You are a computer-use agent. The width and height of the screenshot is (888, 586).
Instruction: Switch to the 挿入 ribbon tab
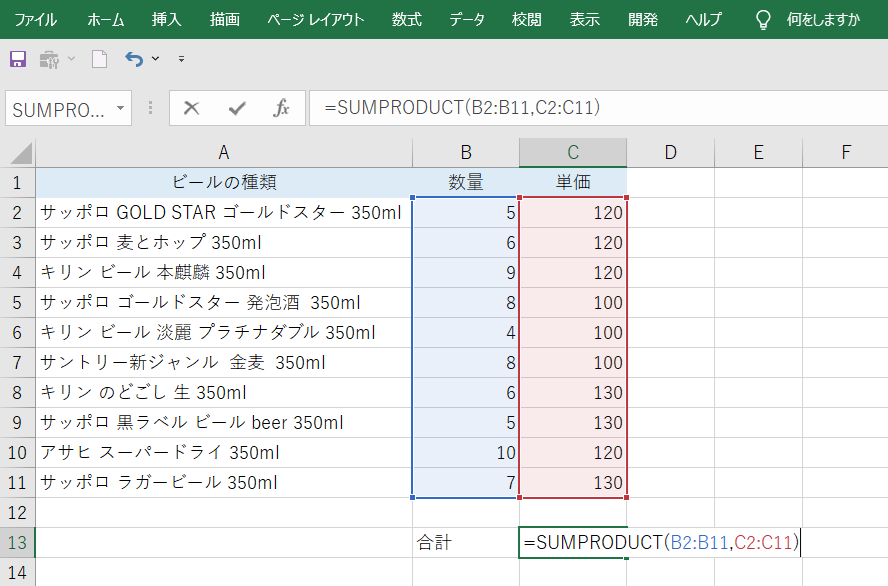click(x=167, y=19)
